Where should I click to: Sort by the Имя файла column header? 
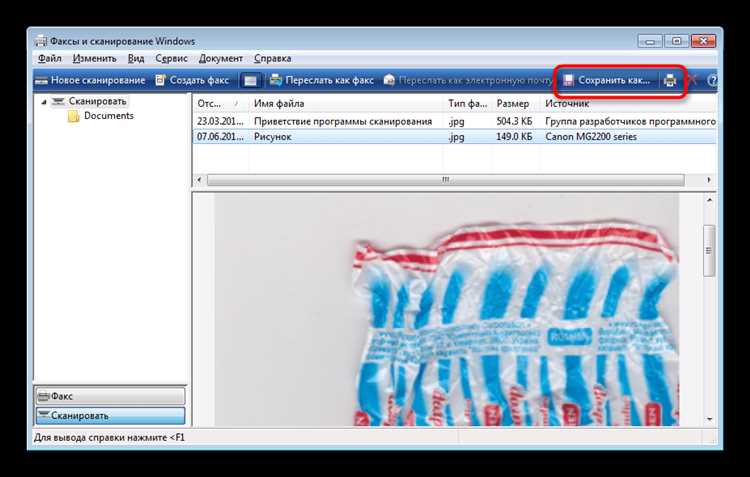(x=346, y=103)
